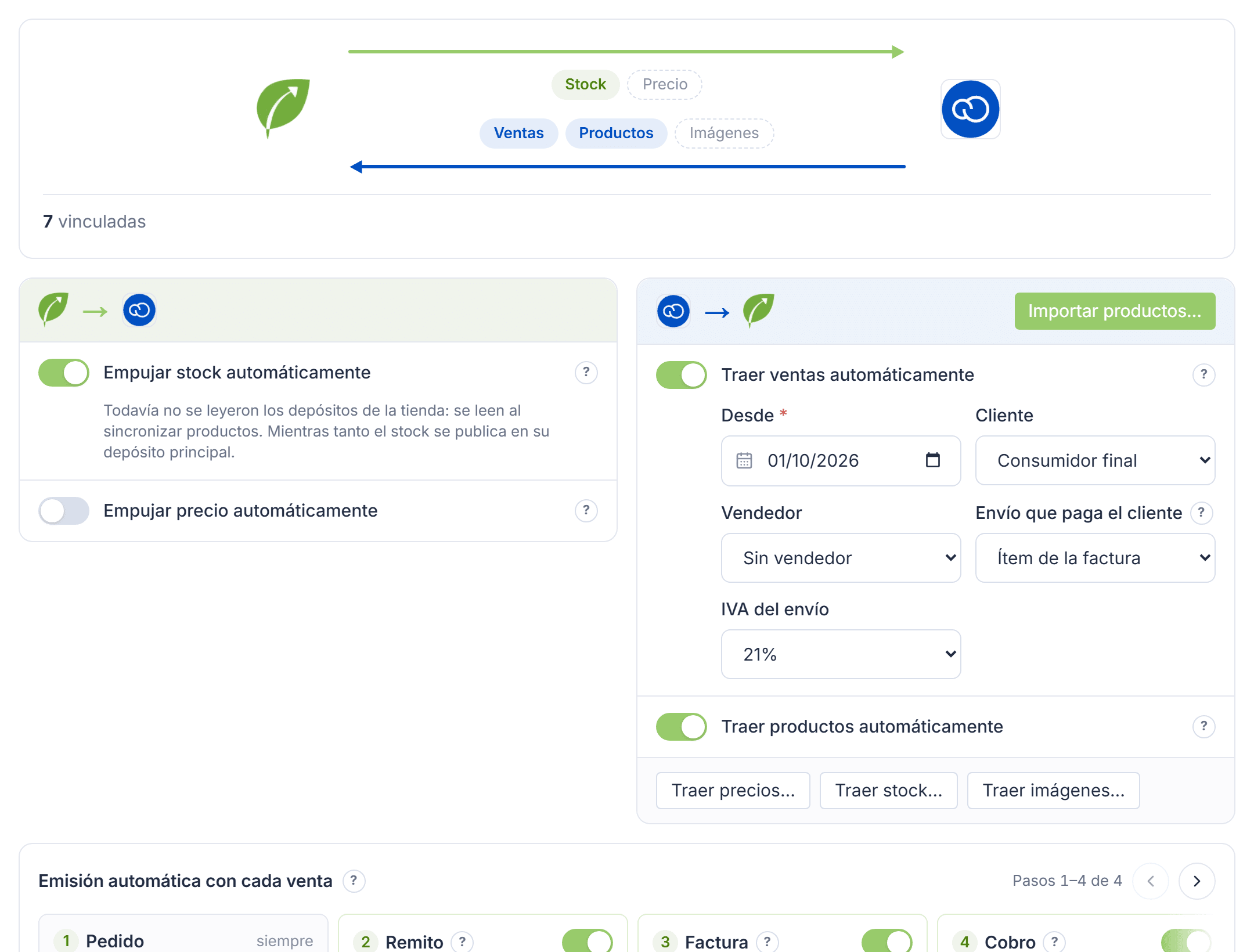Click the large green leaf logo

283,109
